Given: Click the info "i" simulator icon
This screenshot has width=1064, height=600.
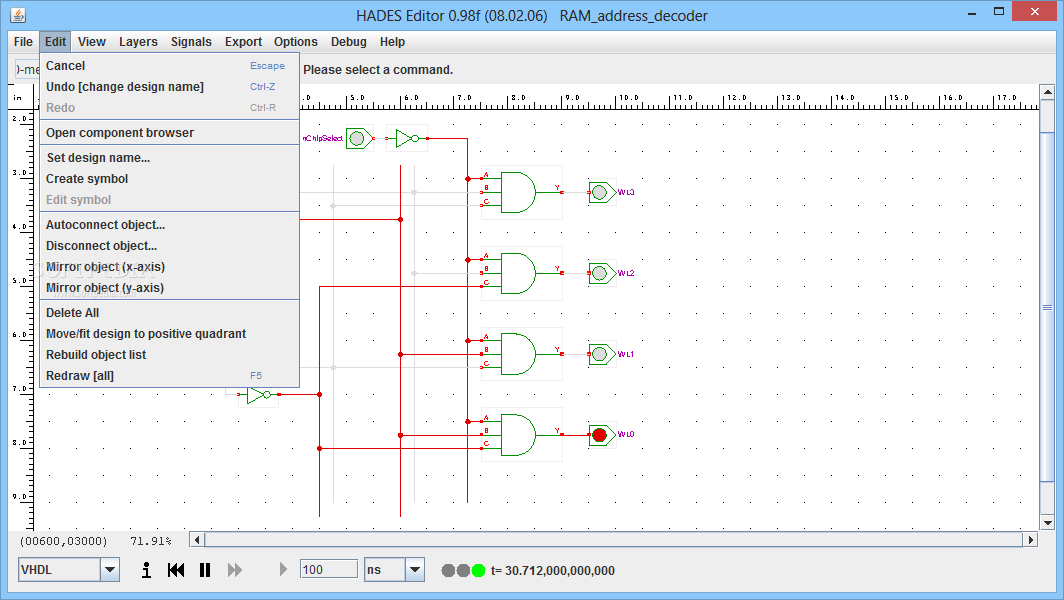Looking at the screenshot, I should pyautogui.click(x=146, y=570).
